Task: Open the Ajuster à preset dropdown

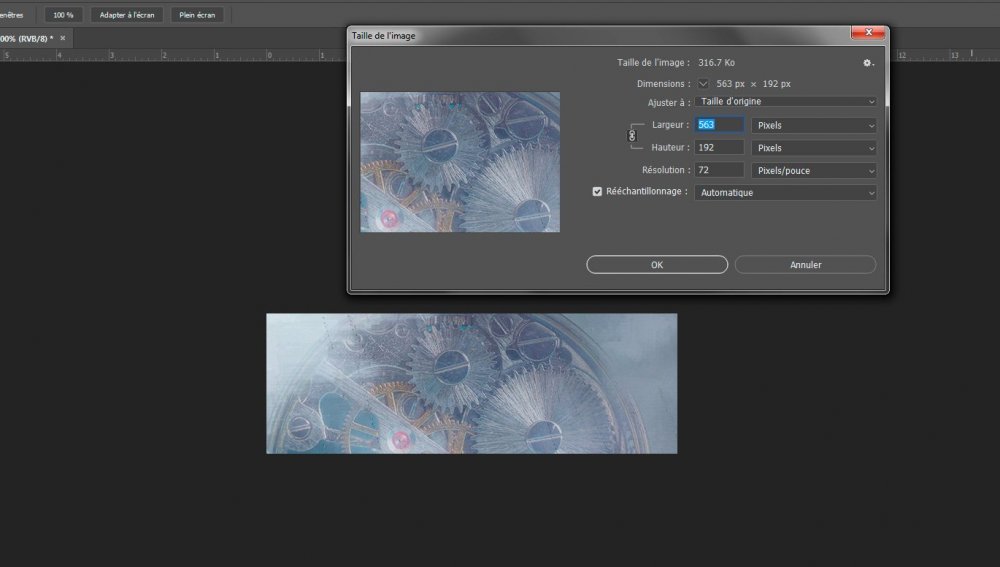Action: 785,102
